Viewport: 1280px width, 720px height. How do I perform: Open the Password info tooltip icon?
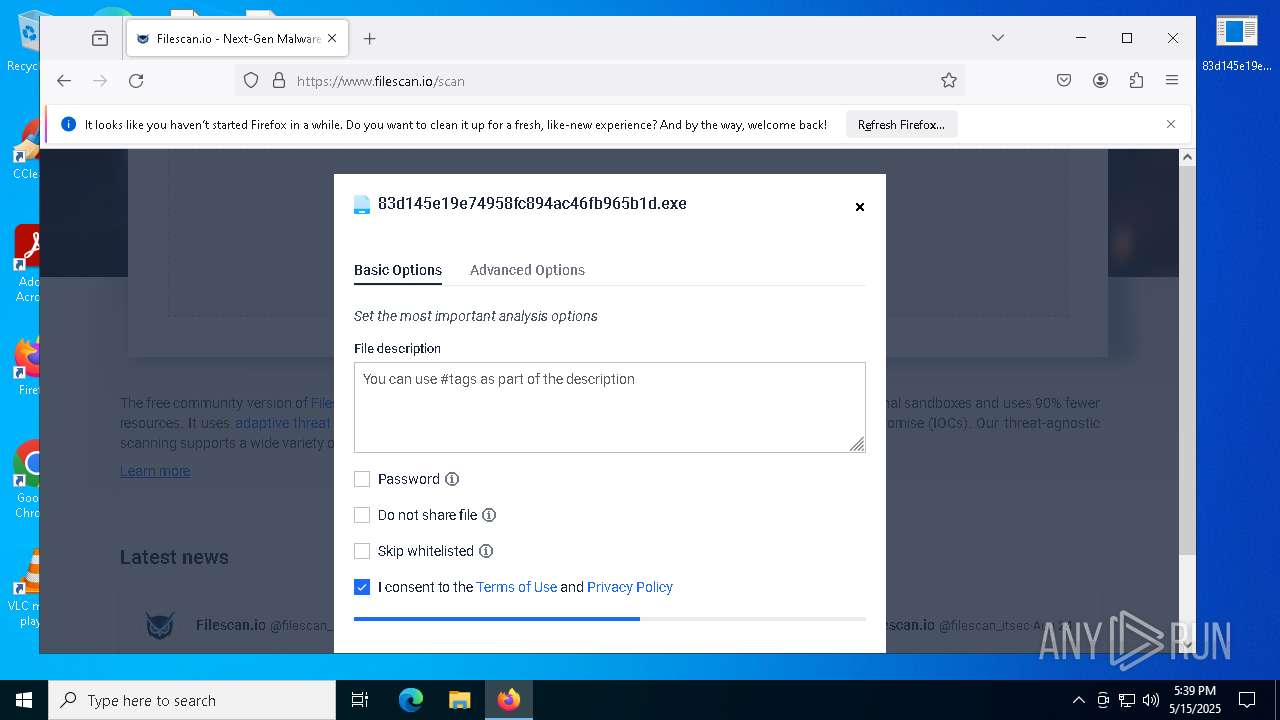click(452, 479)
